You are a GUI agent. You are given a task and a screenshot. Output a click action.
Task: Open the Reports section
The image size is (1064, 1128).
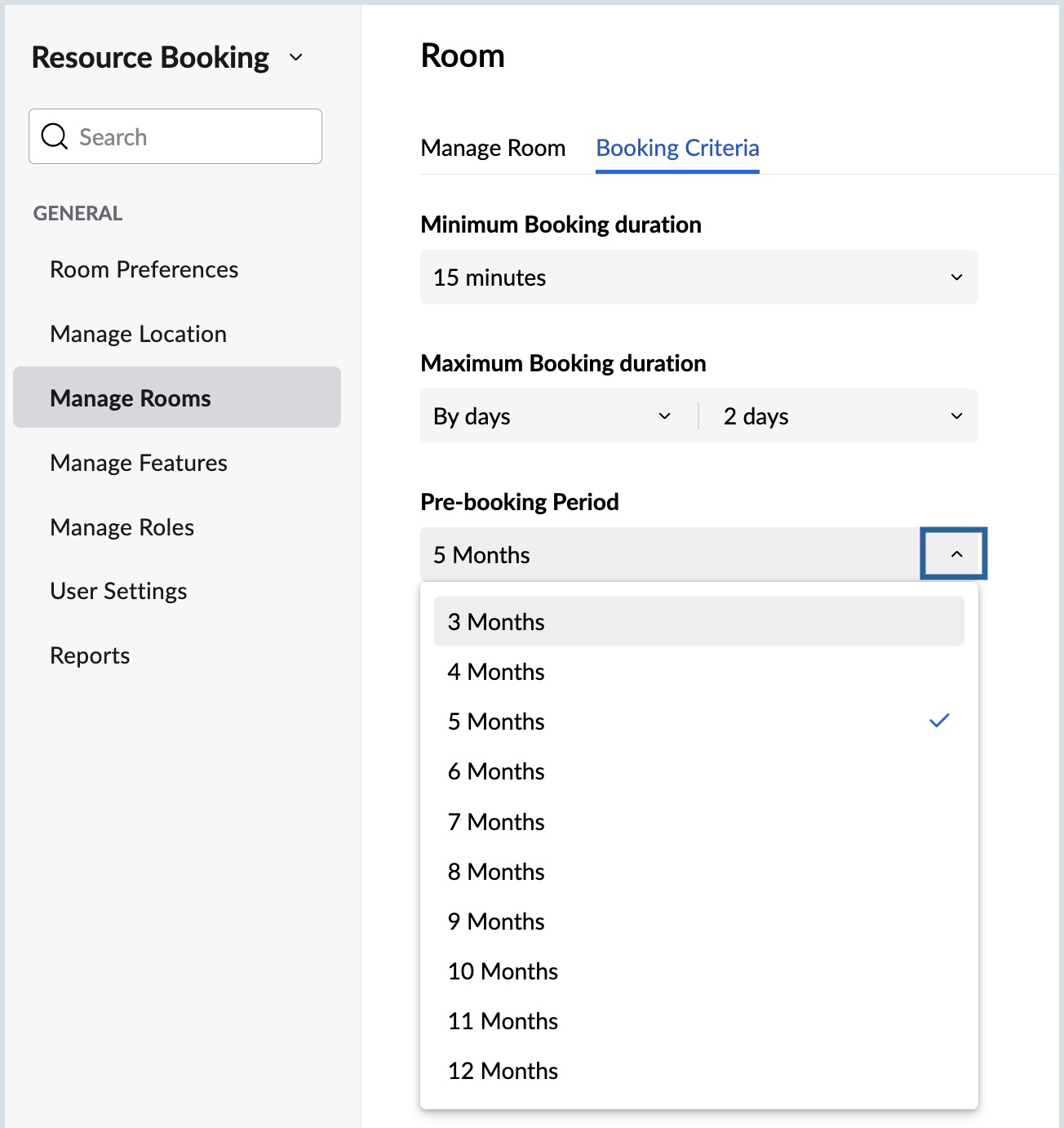coord(90,655)
